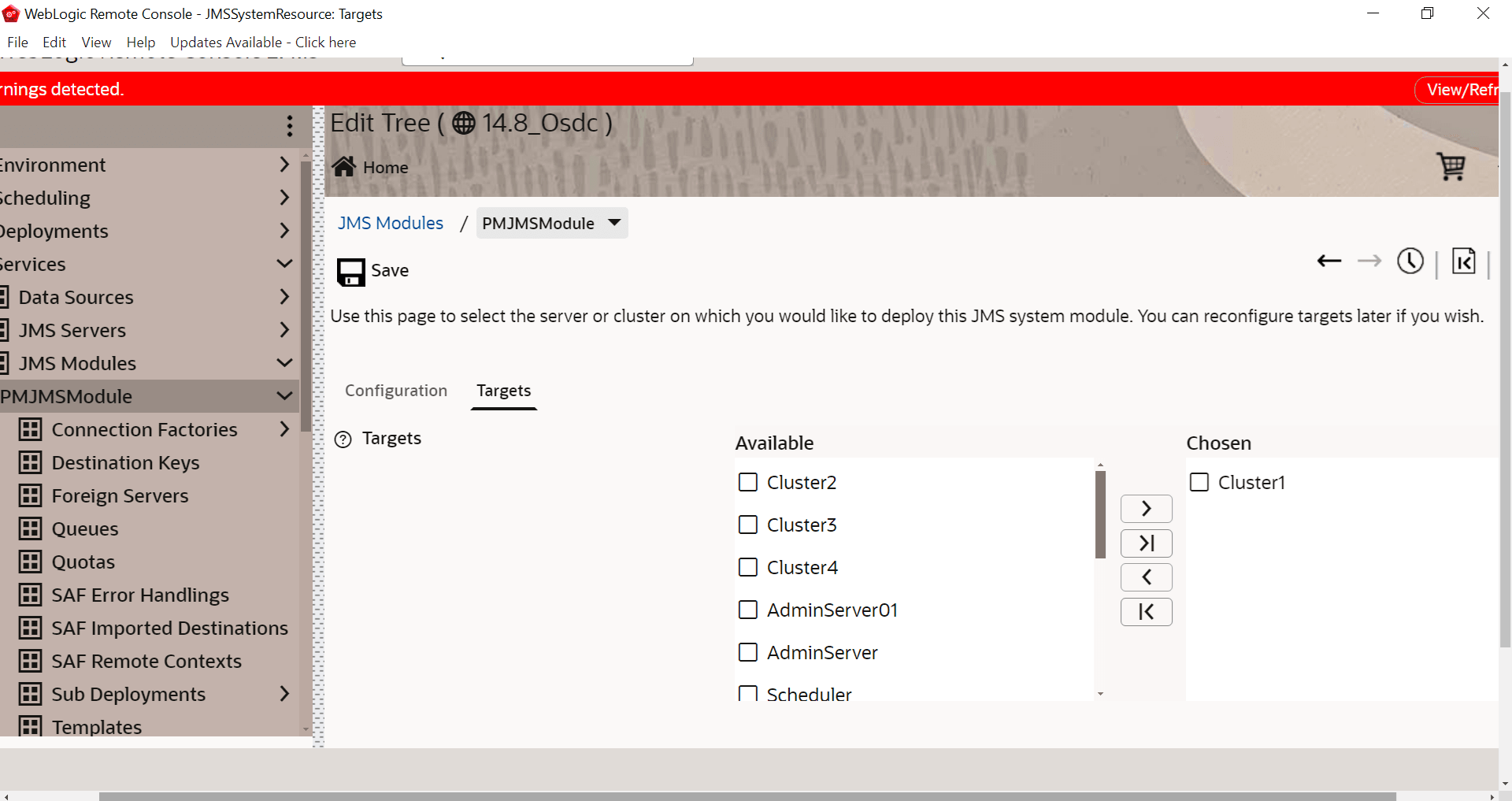Check the AdminServer01 checkbox
Image resolution: width=1512 pixels, height=801 pixels.
[748, 610]
